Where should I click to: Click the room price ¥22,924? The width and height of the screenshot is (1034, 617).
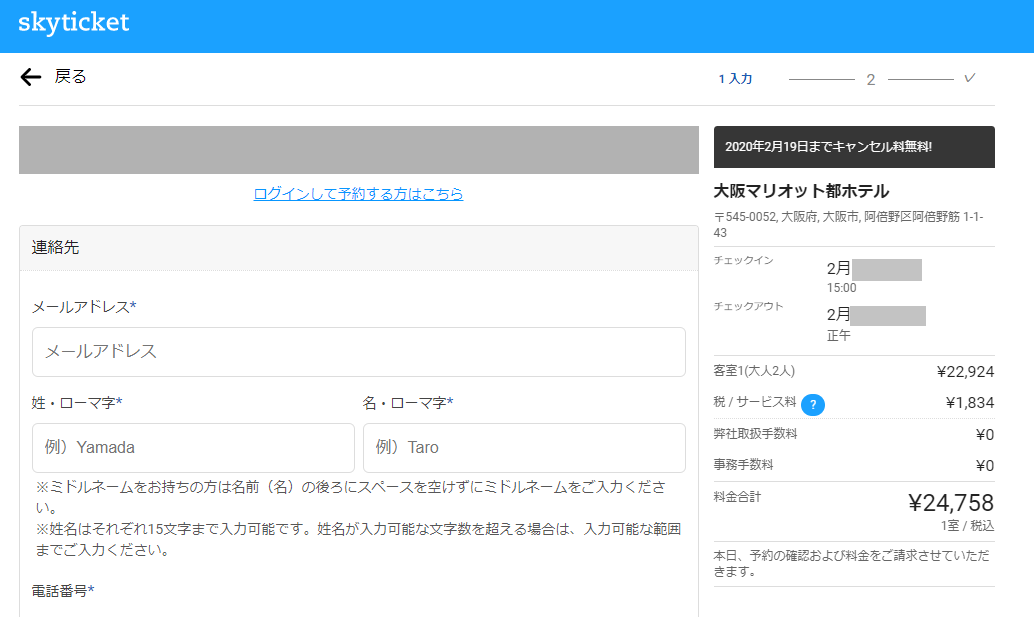pos(965,372)
